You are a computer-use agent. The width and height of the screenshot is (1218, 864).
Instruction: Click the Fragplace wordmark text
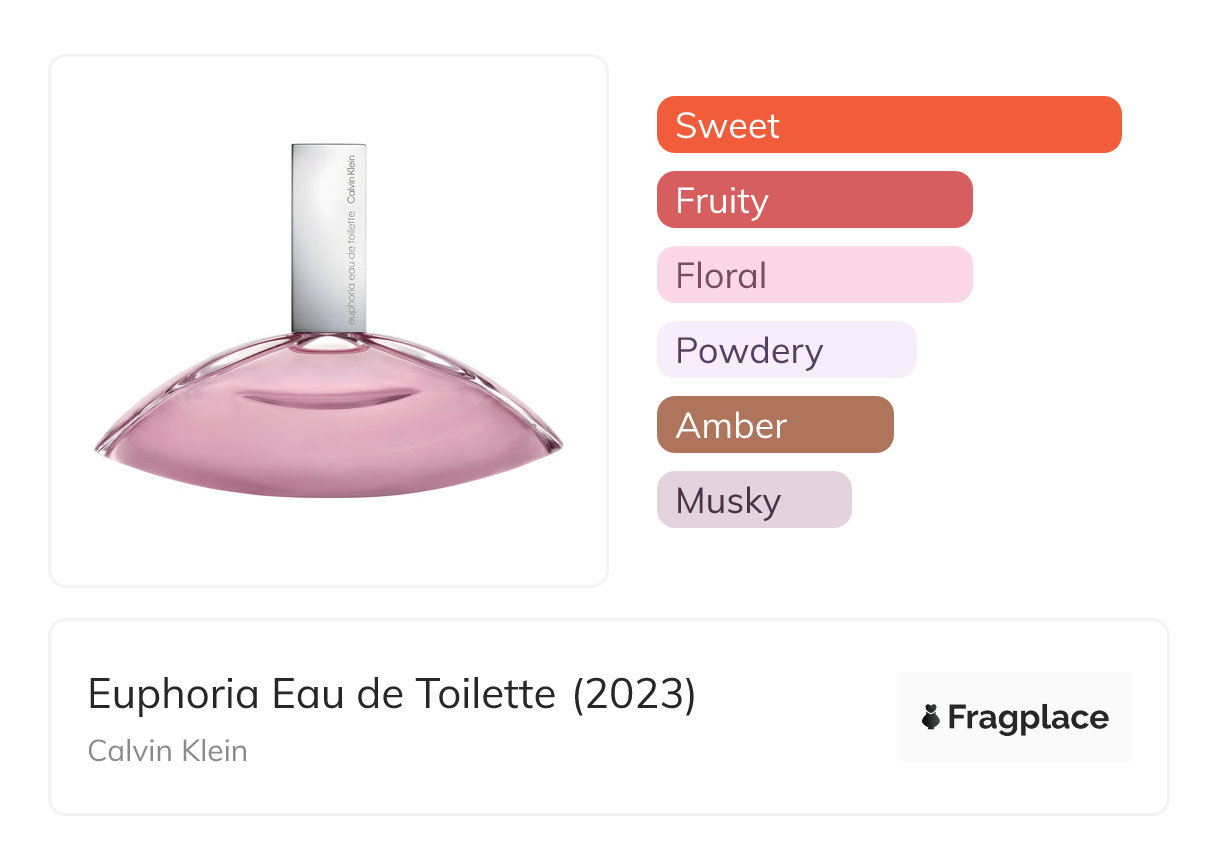click(x=1028, y=717)
